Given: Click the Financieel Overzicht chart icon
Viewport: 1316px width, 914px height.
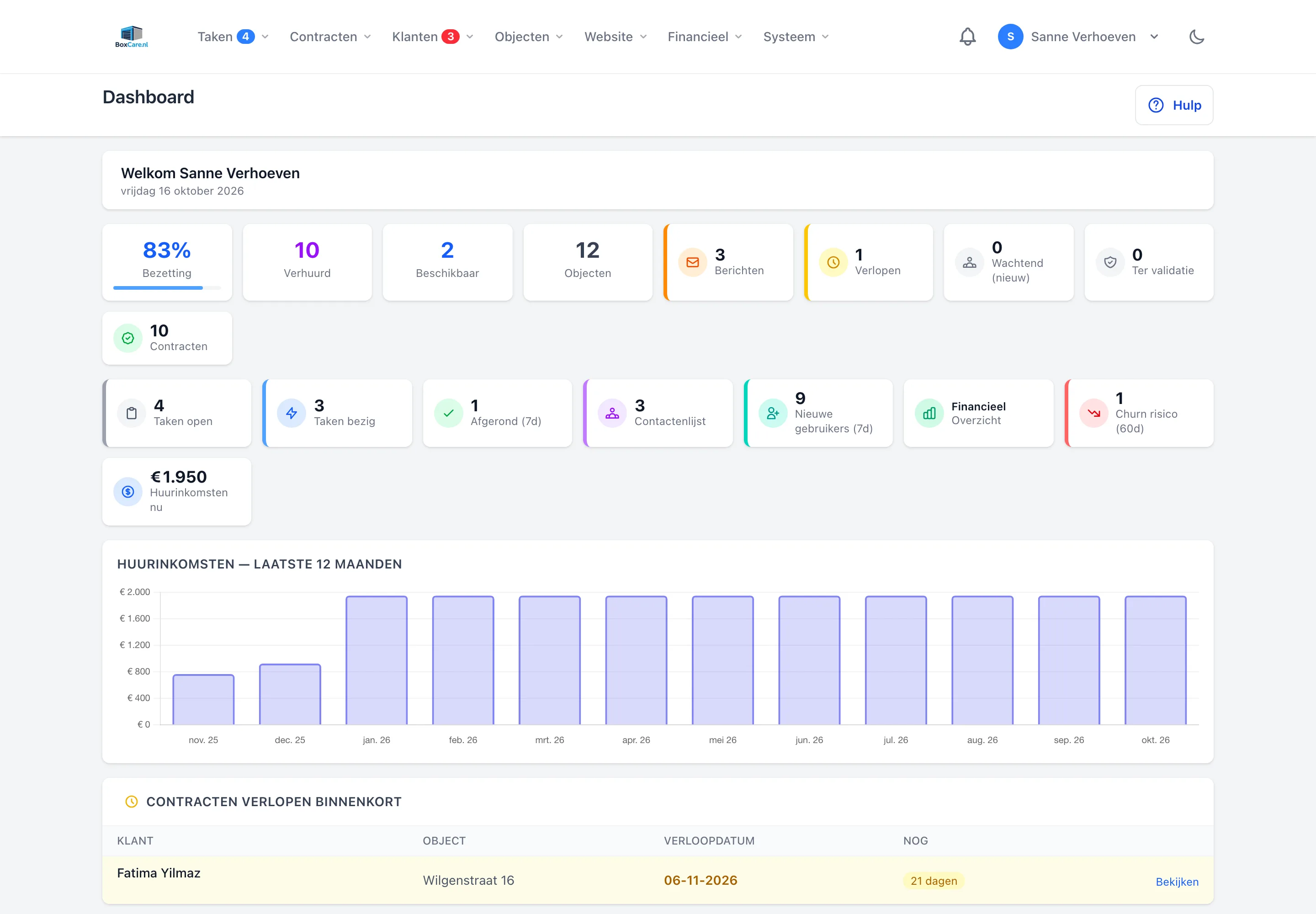Looking at the screenshot, I should (x=929, y=413).
